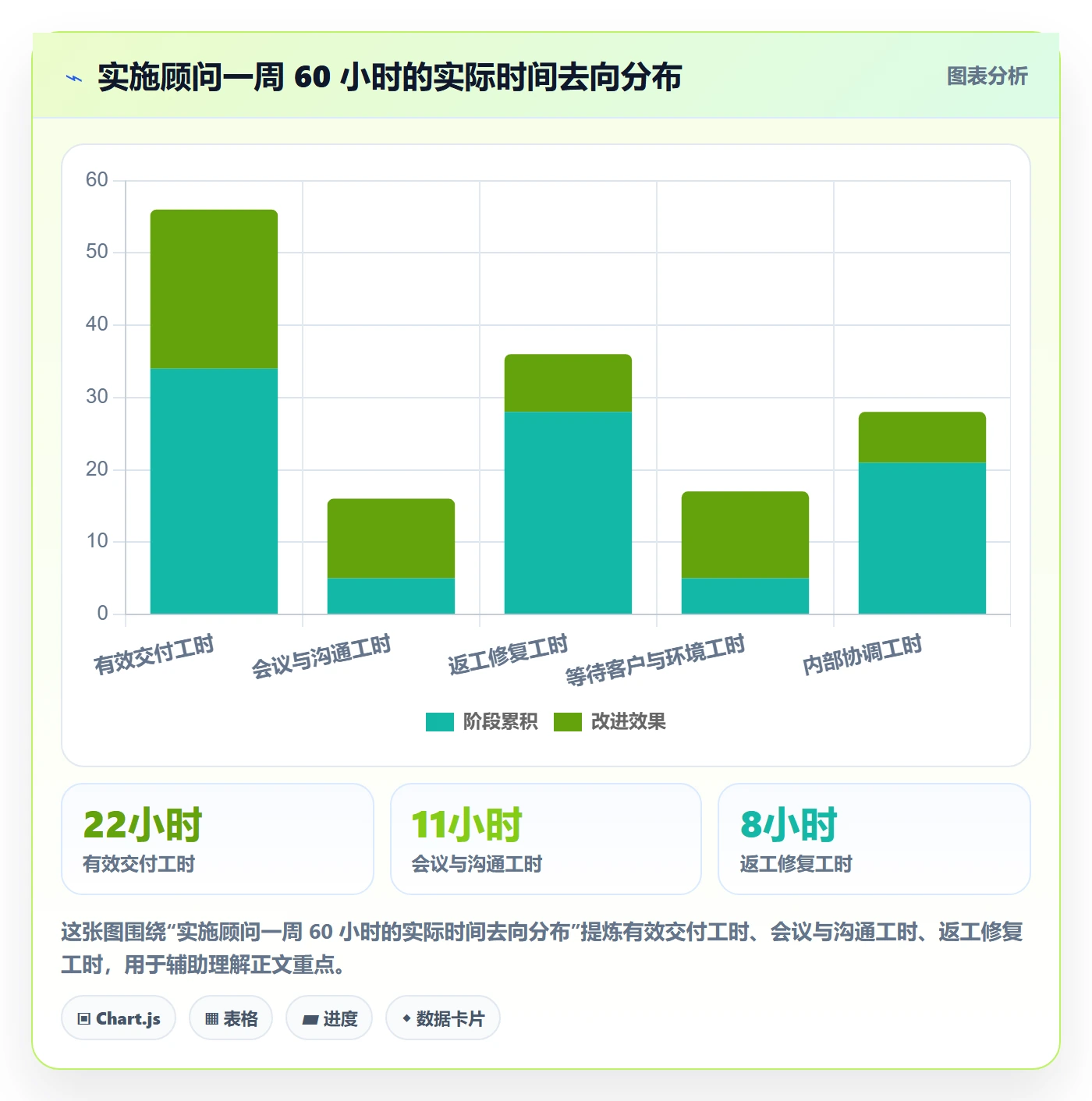Click the diamond icon in the 数据卡片 chip
1092x1101 pixels.
pos(406,1018)
